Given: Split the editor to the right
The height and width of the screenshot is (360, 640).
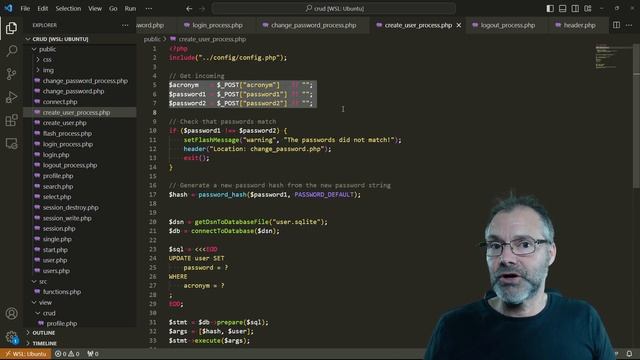Looking at the screenshot, I should coord(616,25).
